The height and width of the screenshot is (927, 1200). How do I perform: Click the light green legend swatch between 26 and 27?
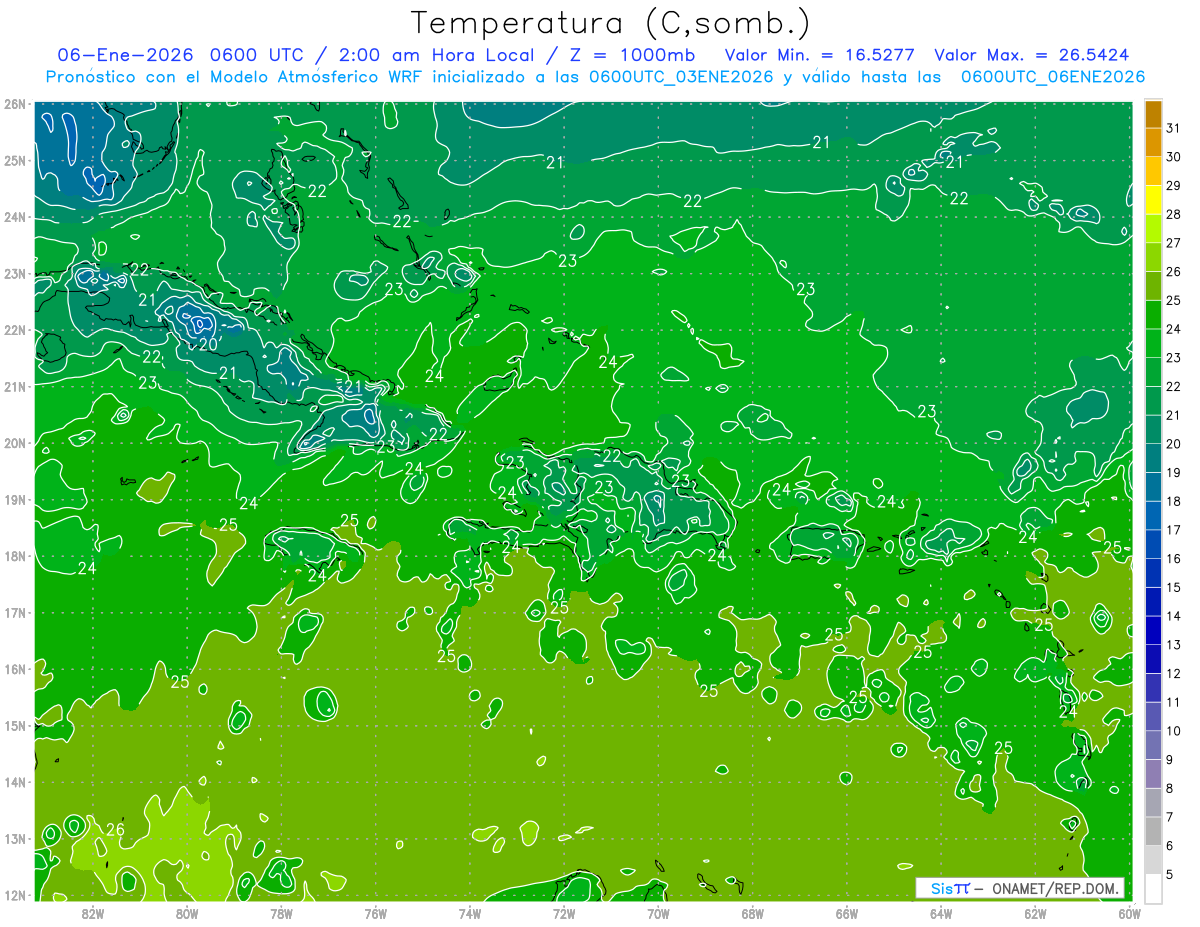click(x=1153, y=258)
